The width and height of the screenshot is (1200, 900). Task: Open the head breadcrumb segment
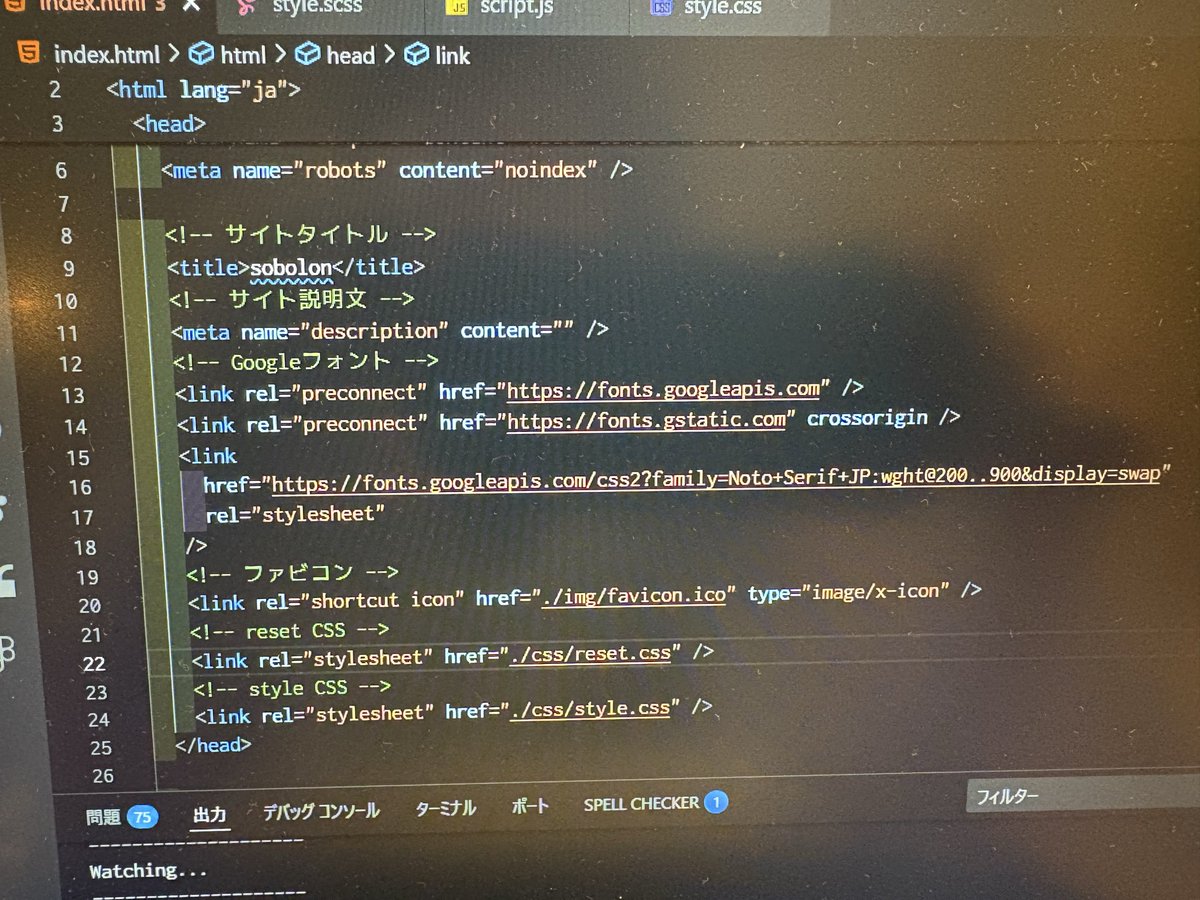(351, 55)
